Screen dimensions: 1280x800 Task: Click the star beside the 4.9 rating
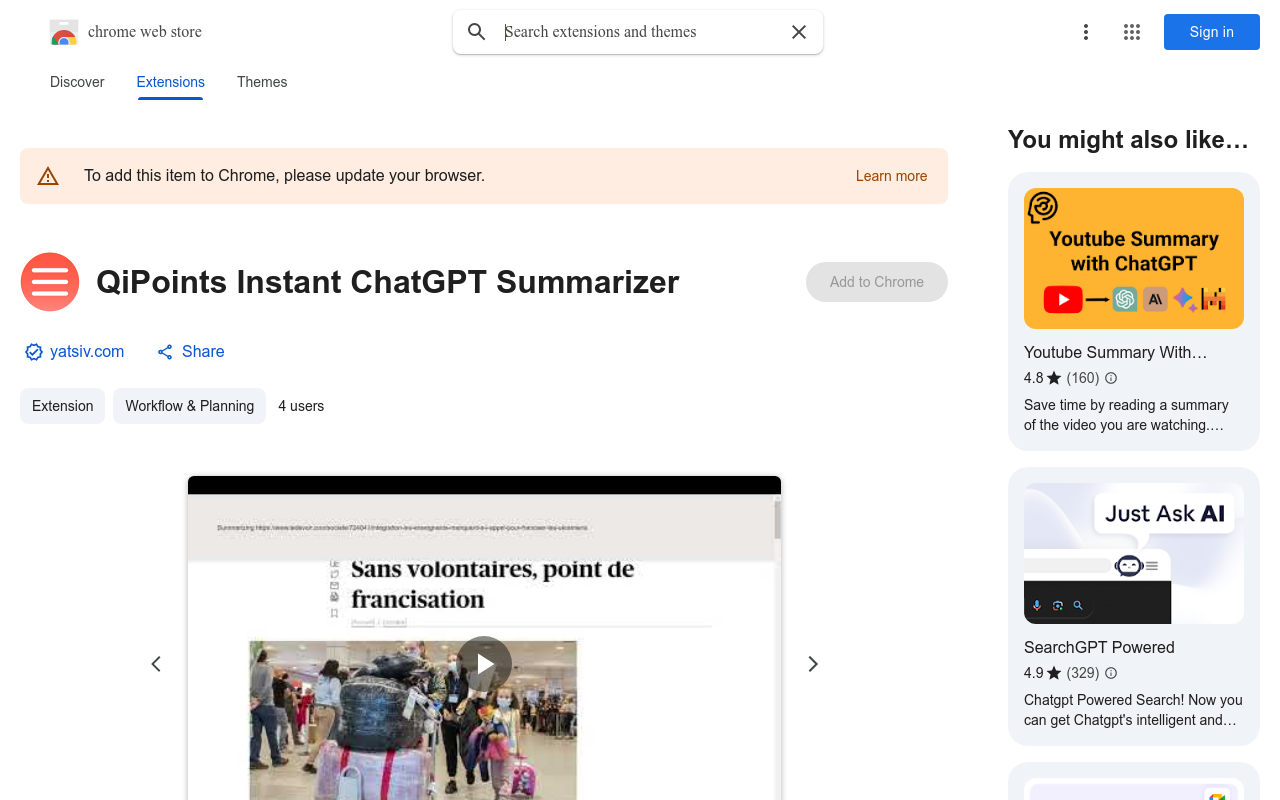1054,673
